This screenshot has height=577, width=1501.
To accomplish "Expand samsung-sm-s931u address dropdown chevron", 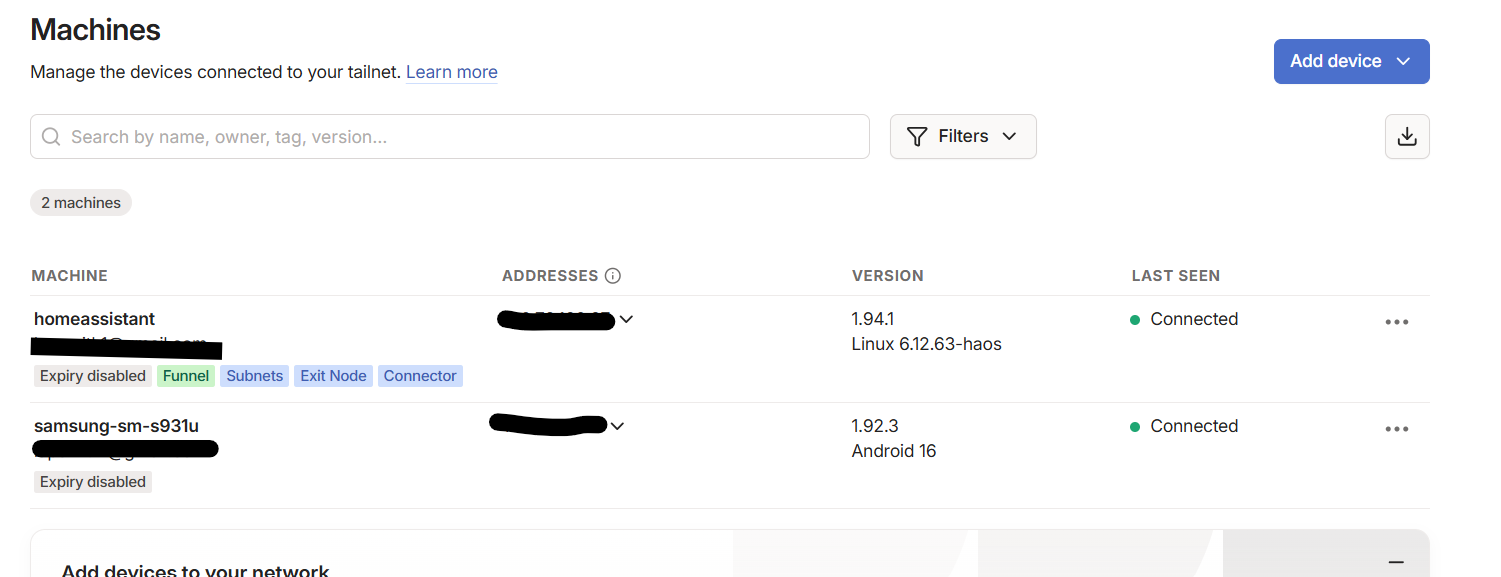I will click(617, 426).
